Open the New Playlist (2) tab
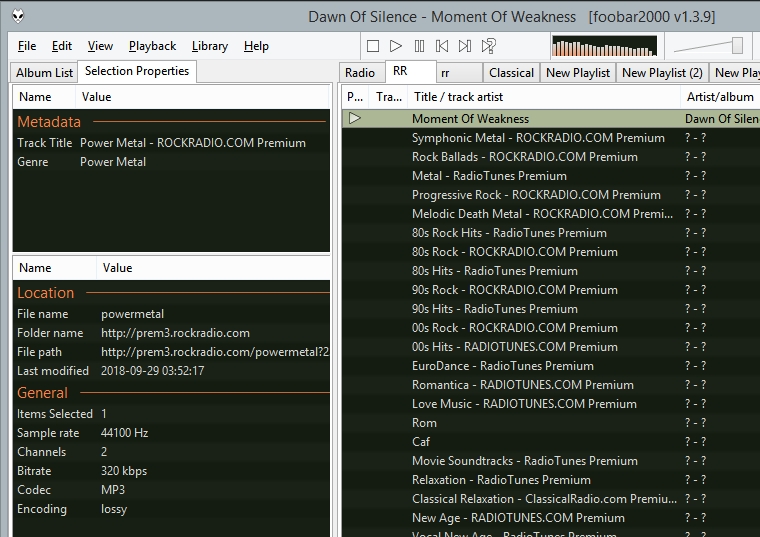The image size is (760, 537). pos(662,73)
